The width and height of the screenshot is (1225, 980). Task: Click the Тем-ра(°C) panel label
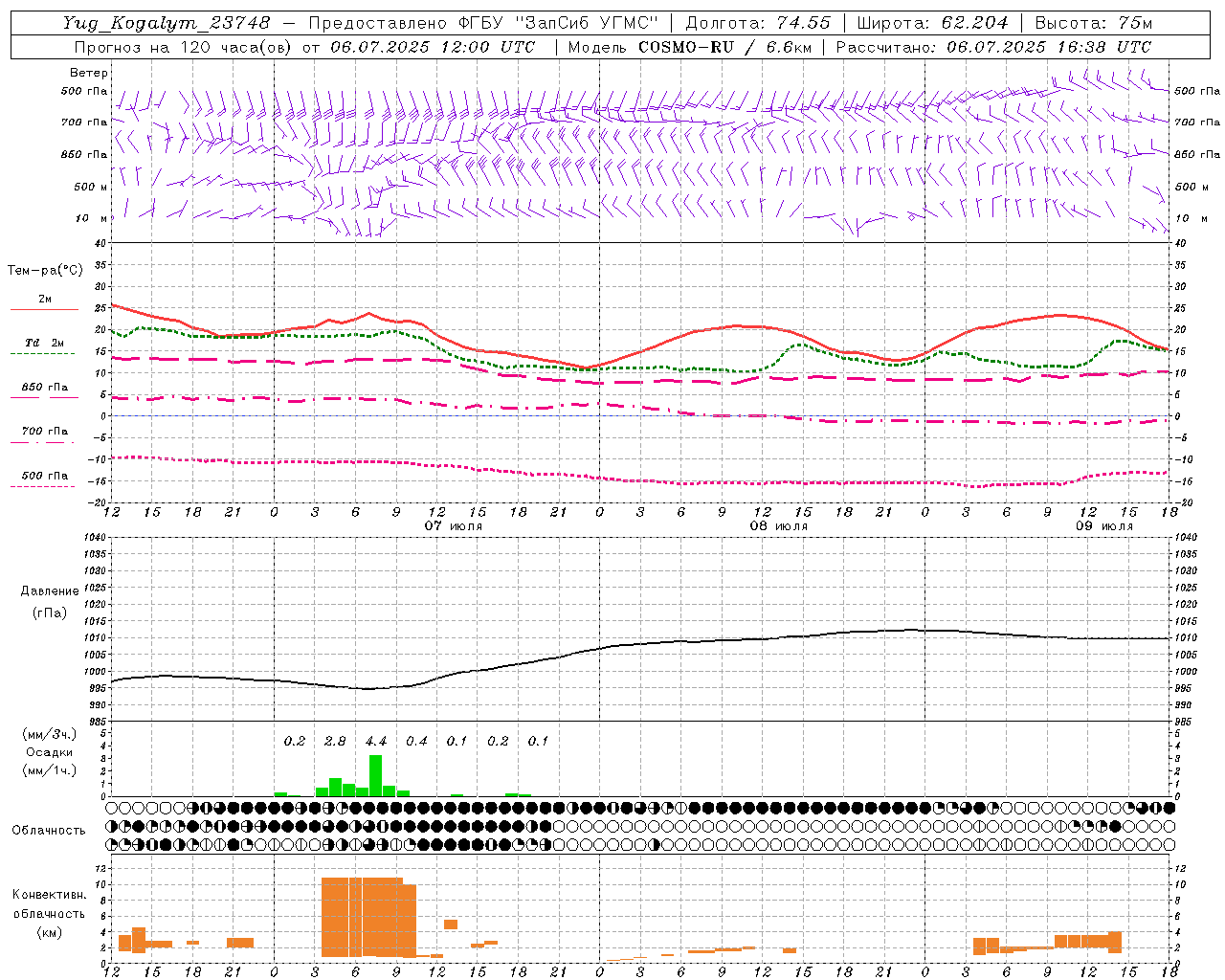45,271
